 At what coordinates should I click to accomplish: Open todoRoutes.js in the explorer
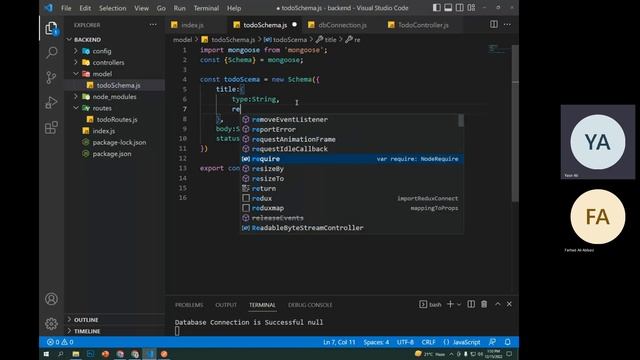pos(117,120)
